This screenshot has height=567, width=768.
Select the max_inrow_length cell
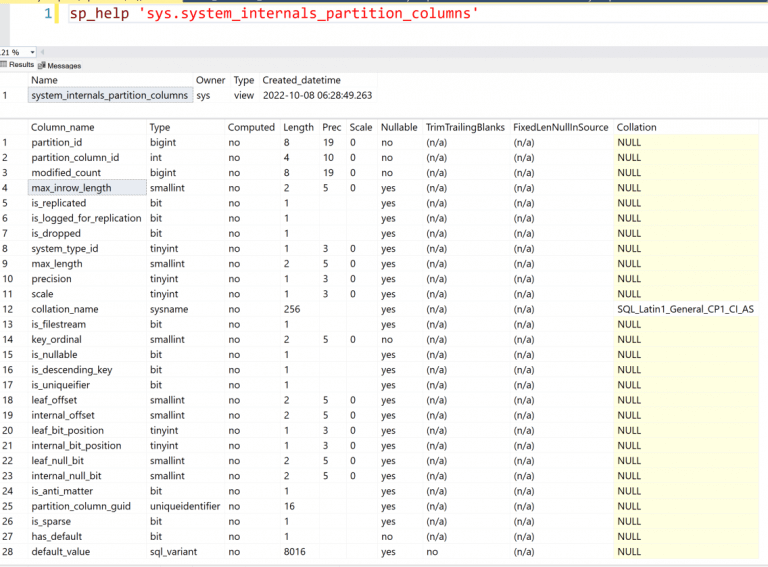(x=70, y=188)
